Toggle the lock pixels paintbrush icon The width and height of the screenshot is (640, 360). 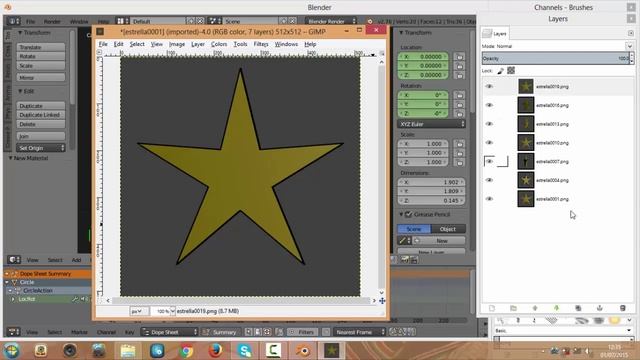[500, 71]
